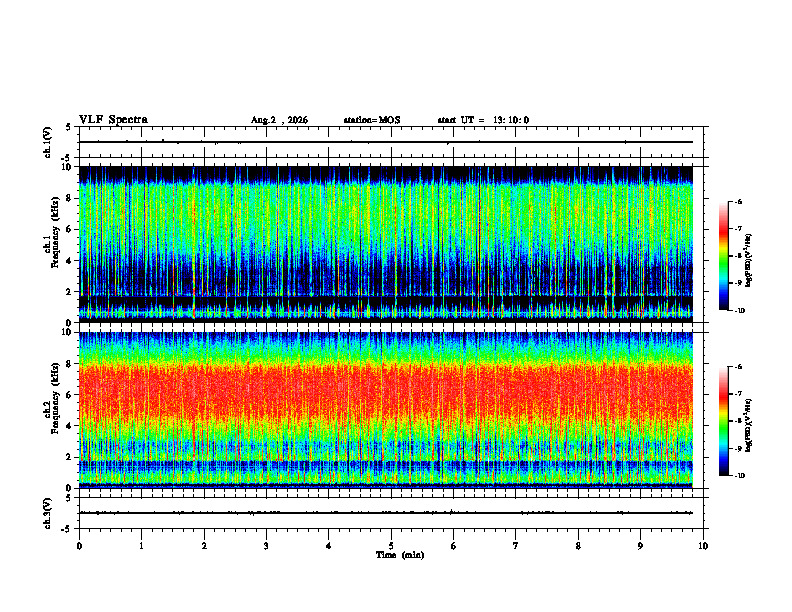Select the Aug.2, 2026 date label
The height and width of the screenshot is (612, 792).
coord(279,120)
